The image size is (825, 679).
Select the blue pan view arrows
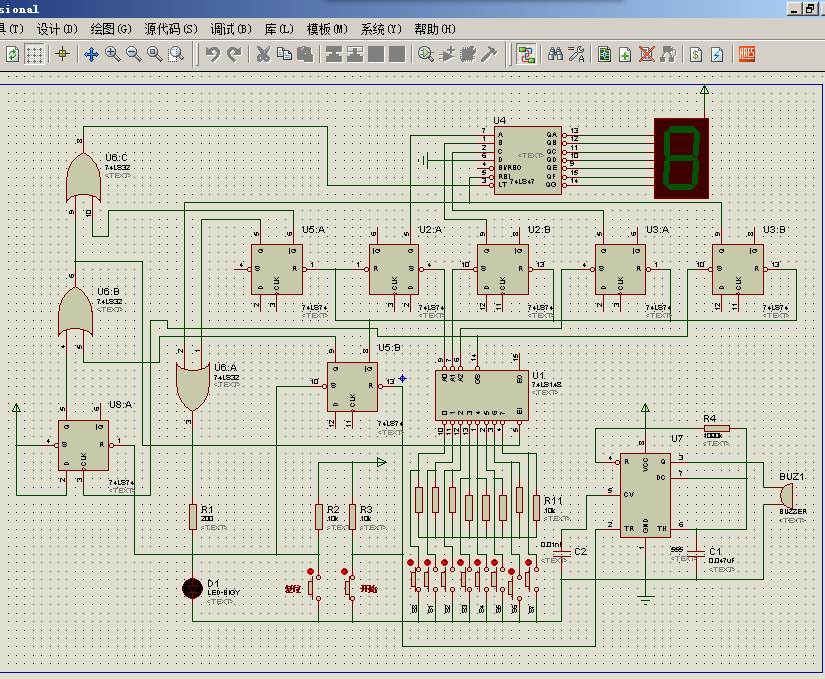click(x=92, y=54)
